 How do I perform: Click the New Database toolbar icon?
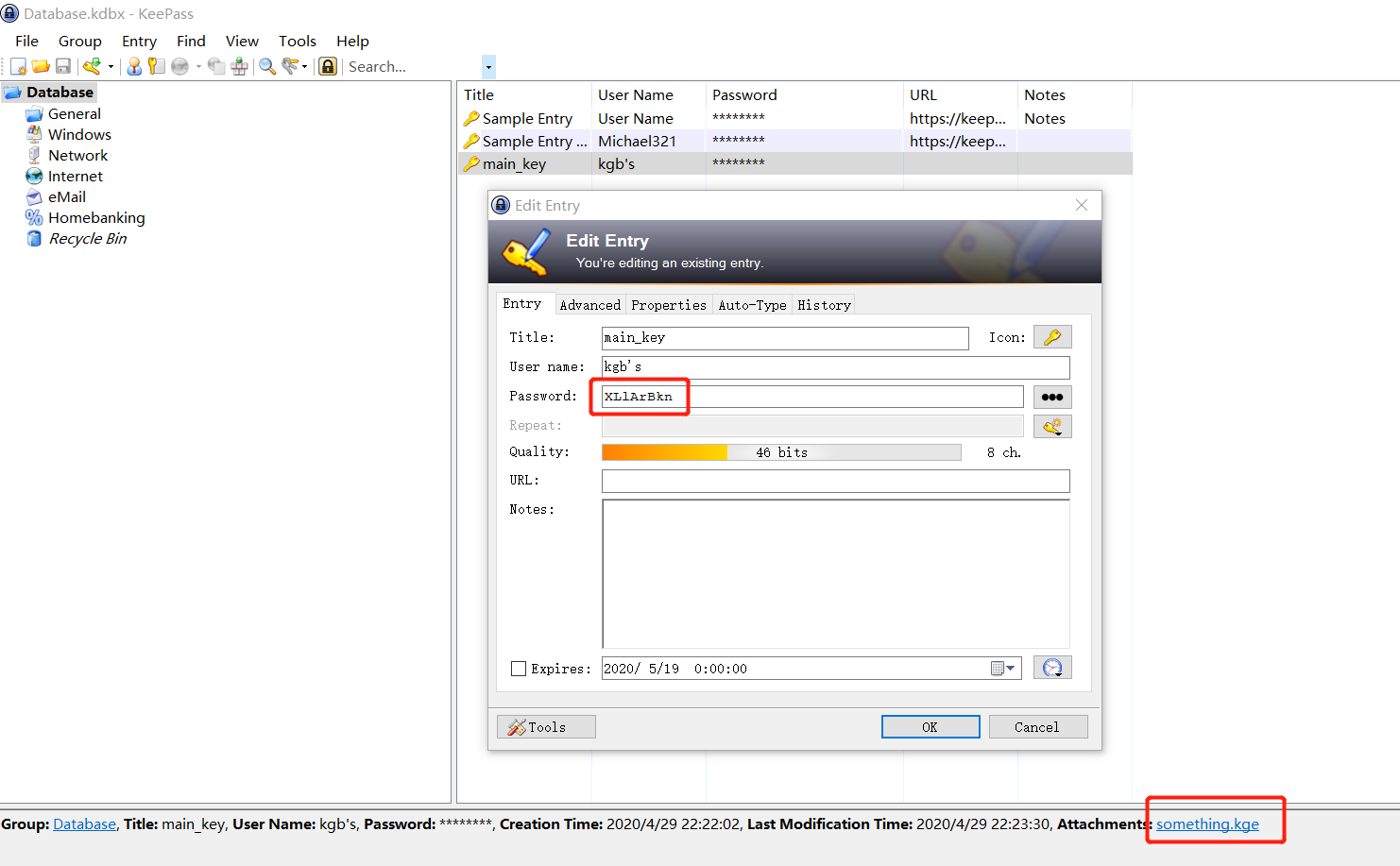tap(18, 66)
